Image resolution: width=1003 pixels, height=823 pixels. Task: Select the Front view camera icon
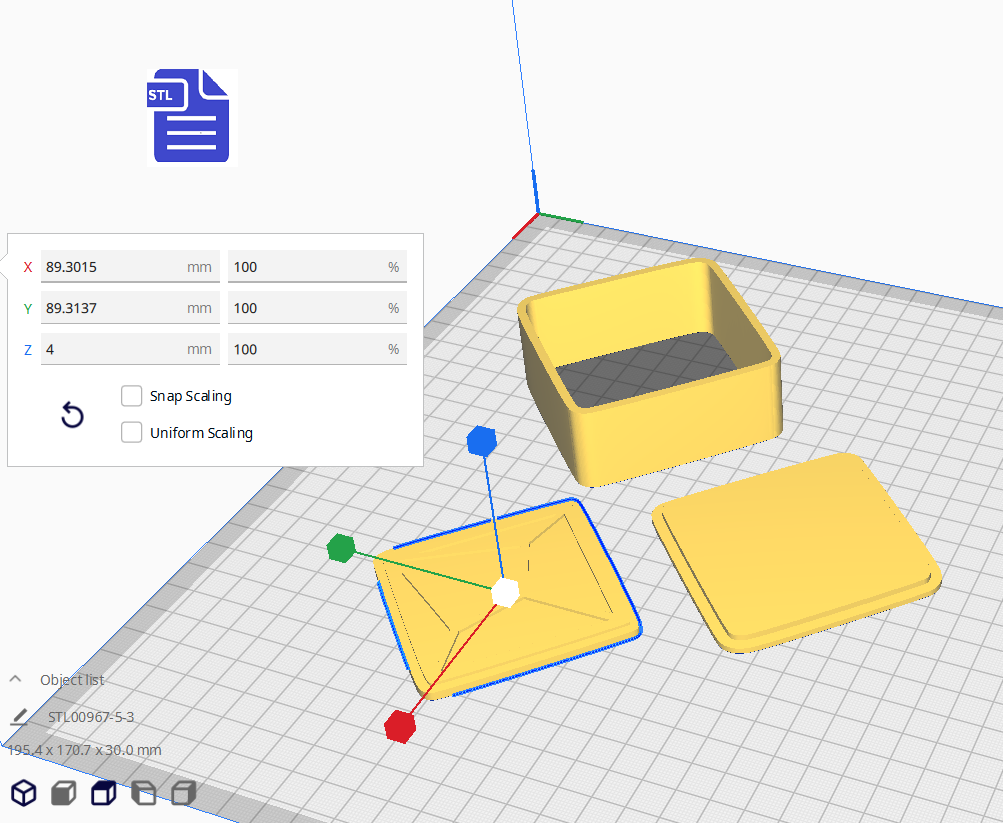point(64,794)
